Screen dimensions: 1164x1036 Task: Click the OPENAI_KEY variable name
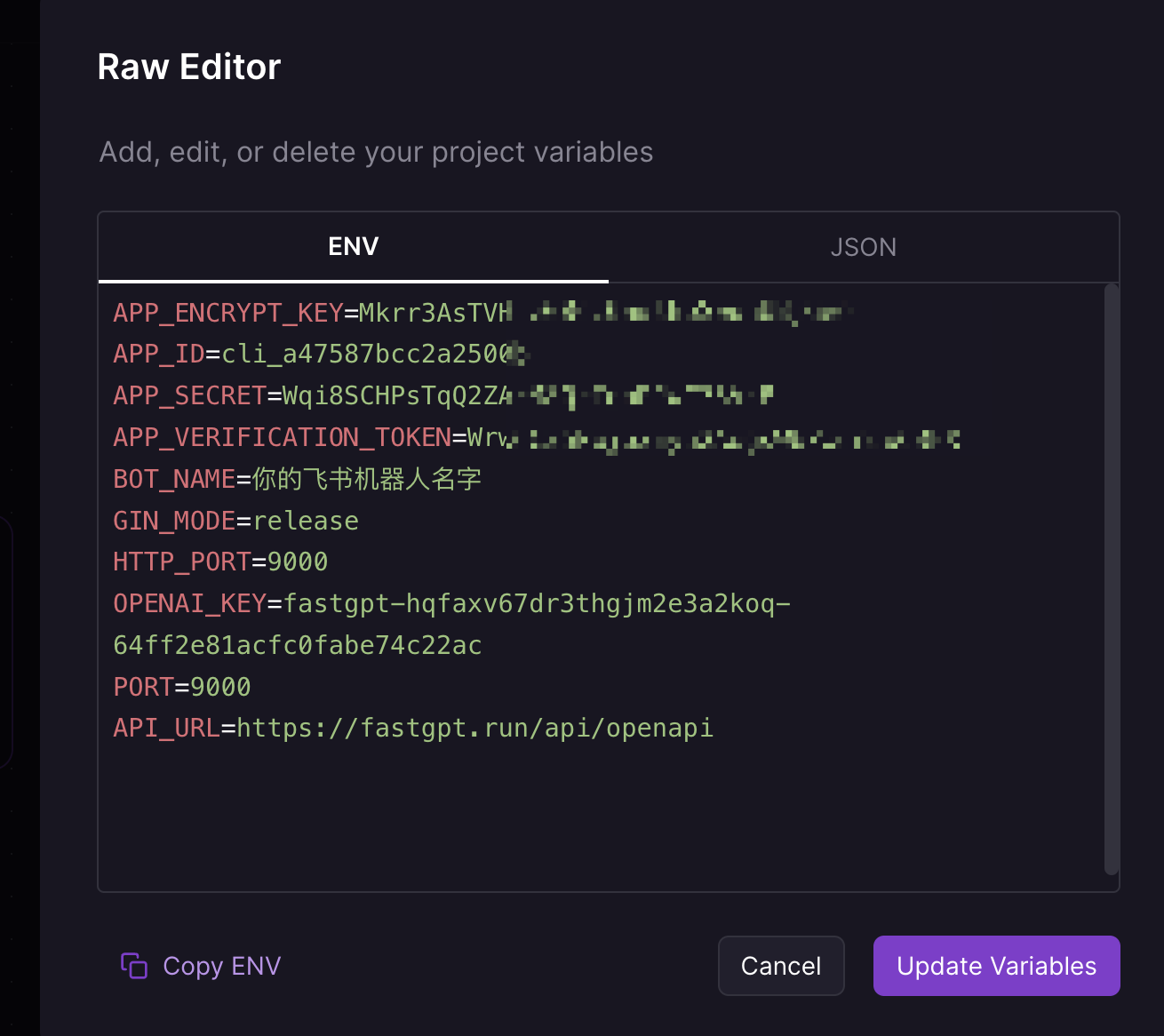coord(189,603)
